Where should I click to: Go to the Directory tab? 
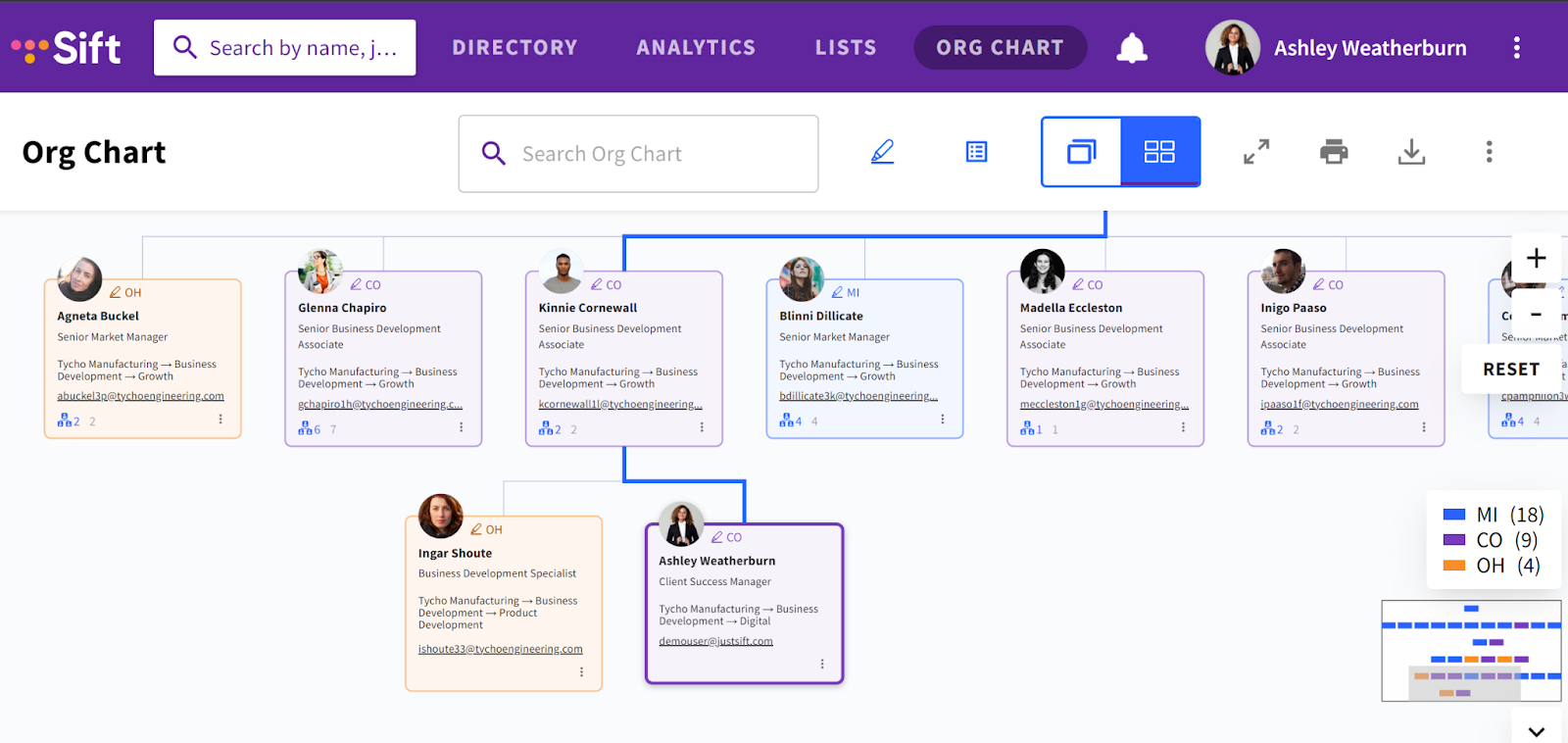click(514, 48)
